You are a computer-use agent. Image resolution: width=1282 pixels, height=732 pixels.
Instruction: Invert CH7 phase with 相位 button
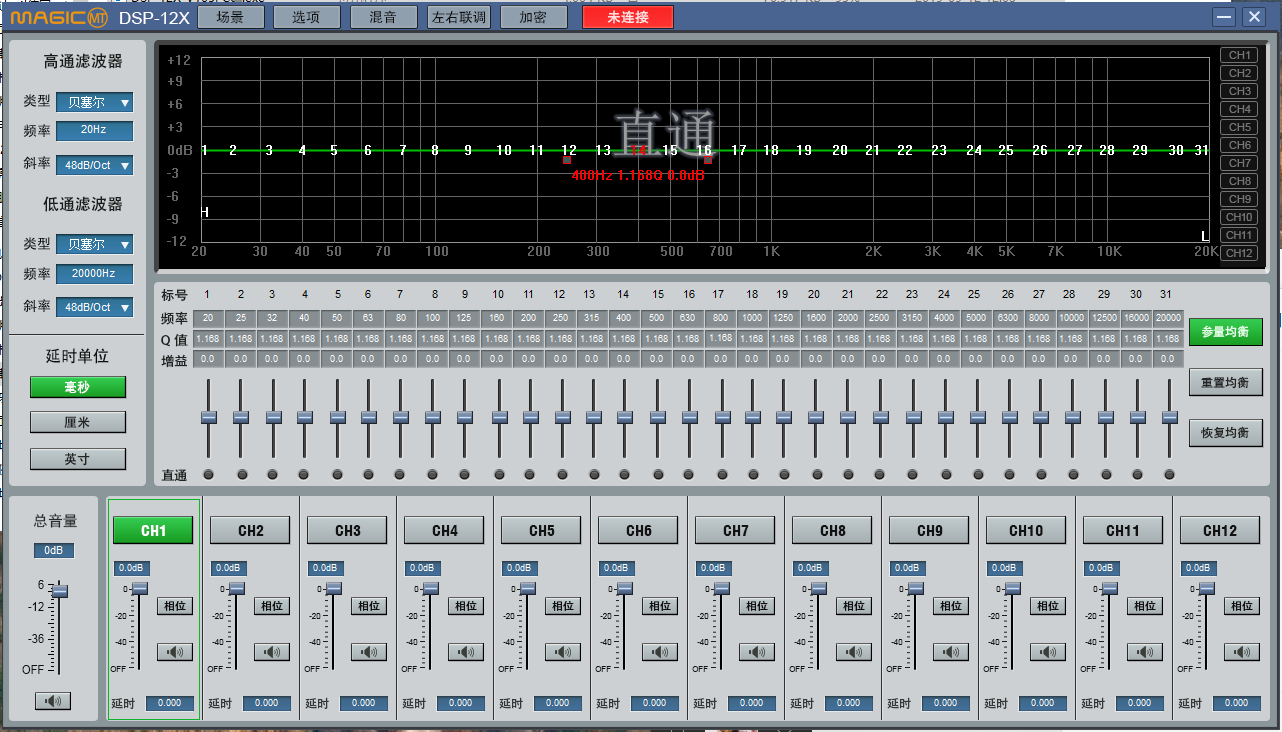point(757,605)
